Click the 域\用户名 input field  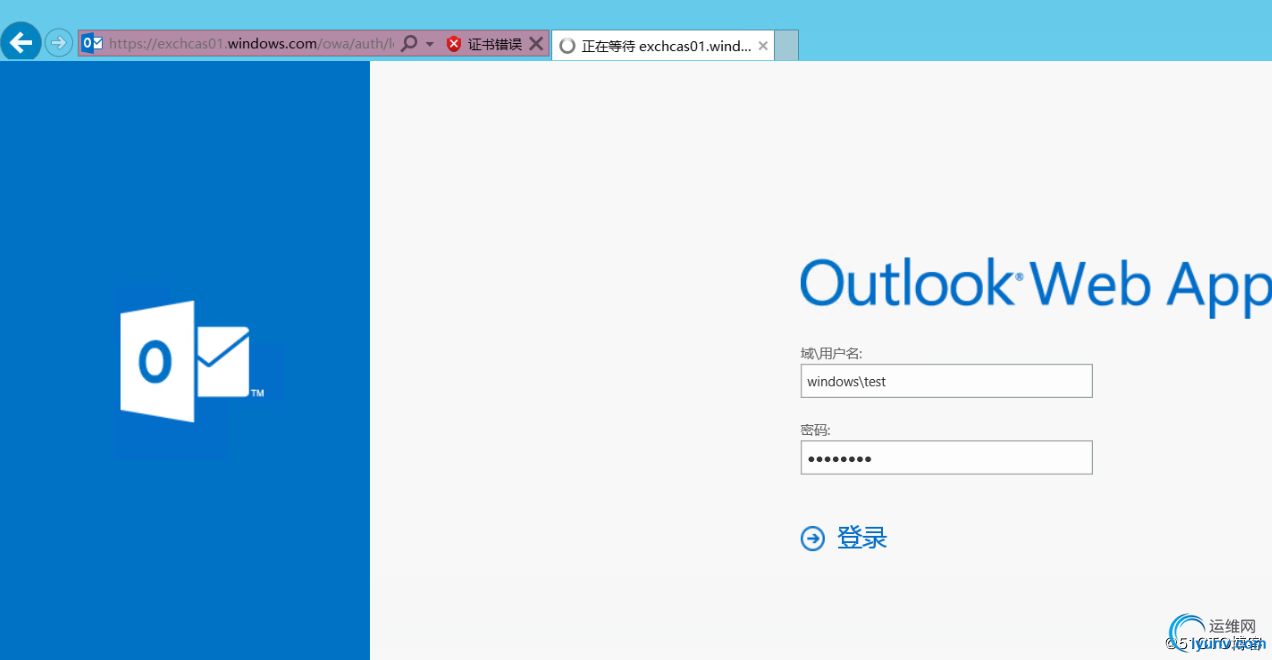(946, 381)
